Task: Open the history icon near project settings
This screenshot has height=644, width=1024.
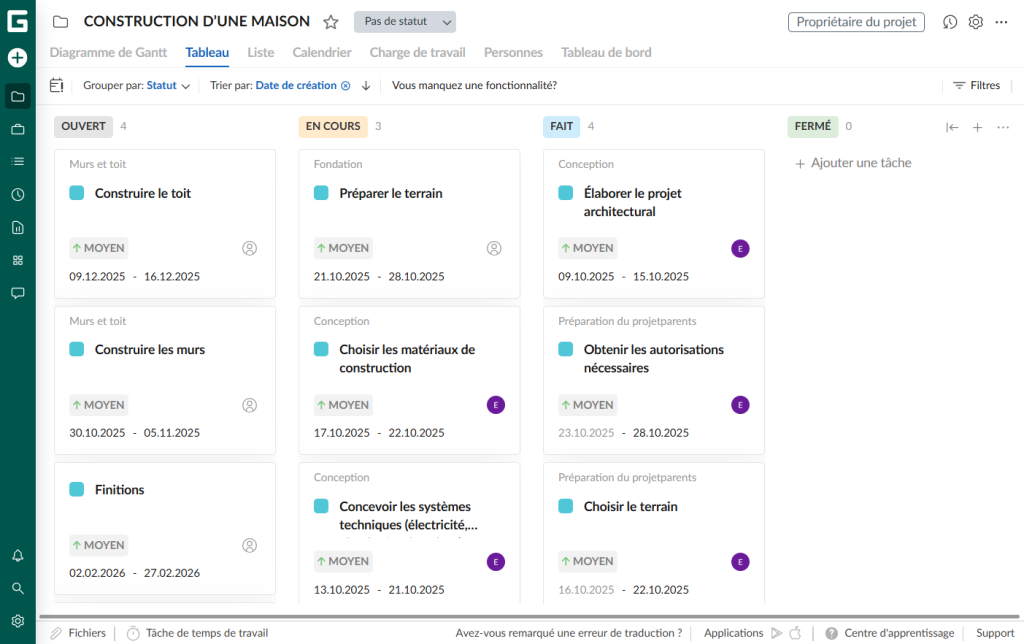Action: point(949,21)
